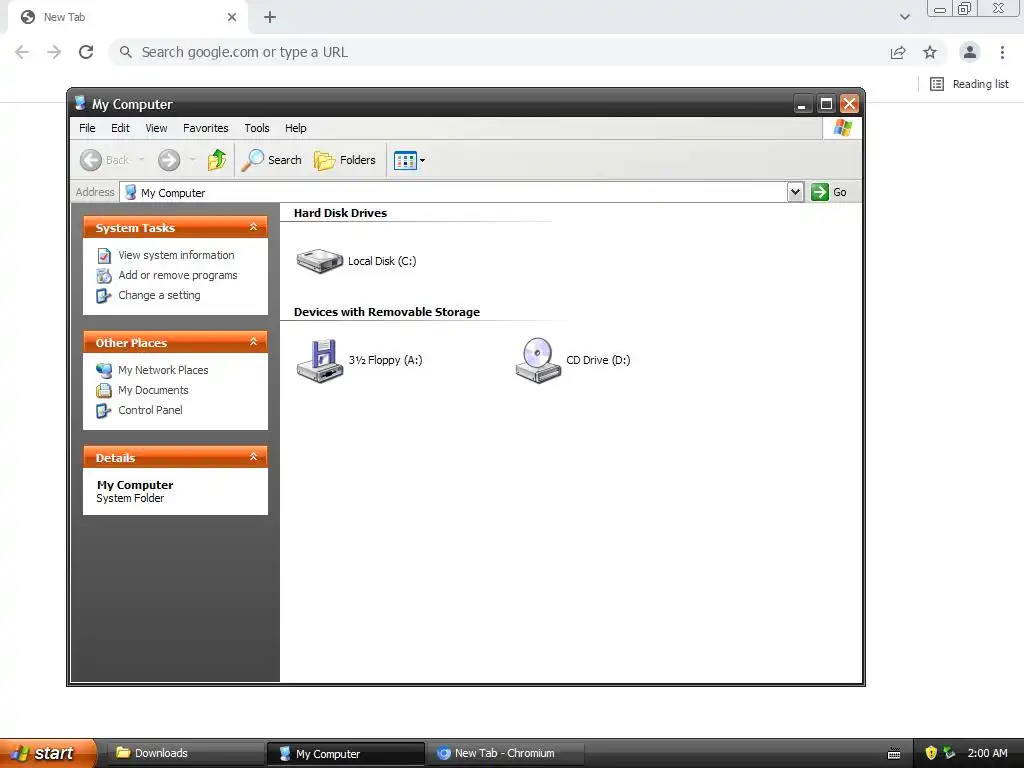1024x768 pixels.
Task: Open the Forward button history dropdown
Action: [x=192, y=160]
